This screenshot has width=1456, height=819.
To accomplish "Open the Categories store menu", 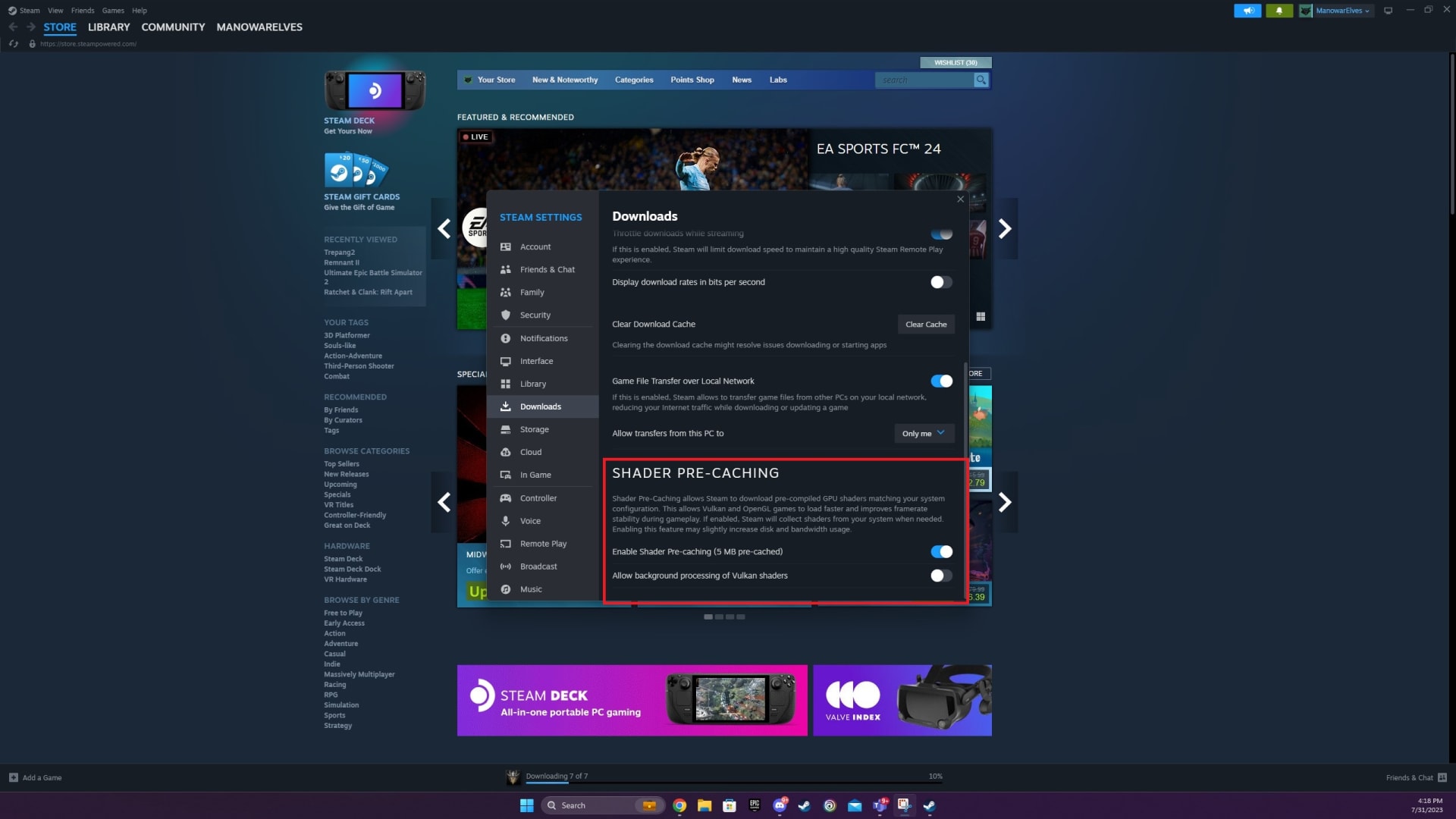I will point(634,80).
